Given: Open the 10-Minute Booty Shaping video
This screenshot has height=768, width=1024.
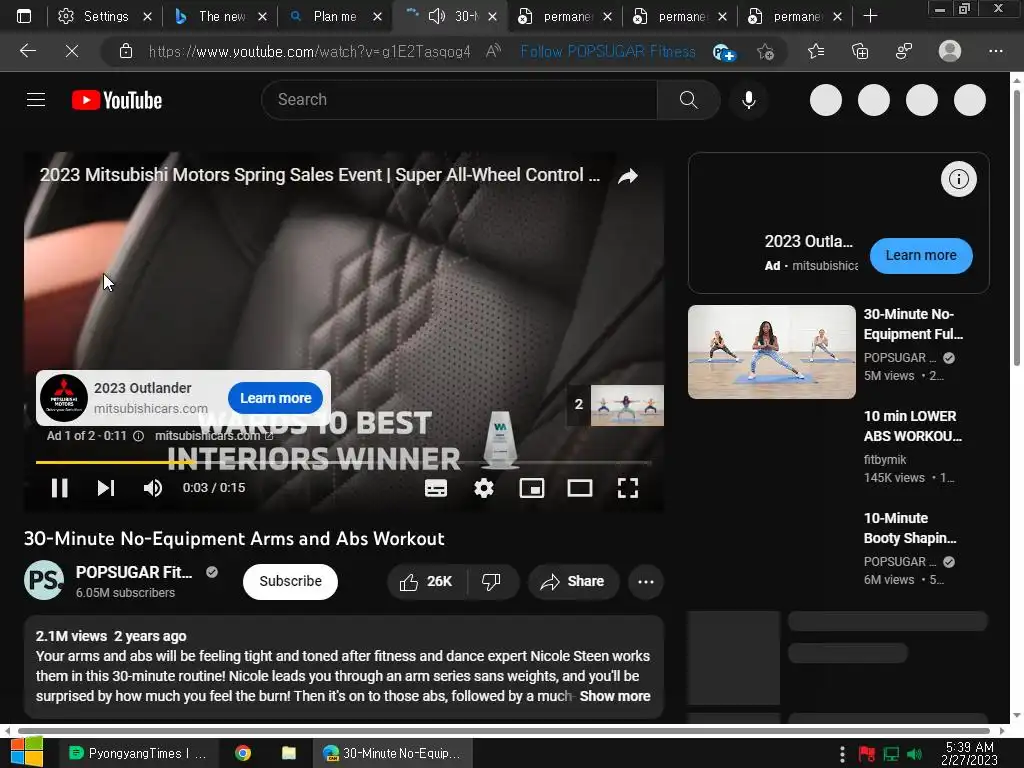Looking at the screenshot, I should click(x=910, y=528).
